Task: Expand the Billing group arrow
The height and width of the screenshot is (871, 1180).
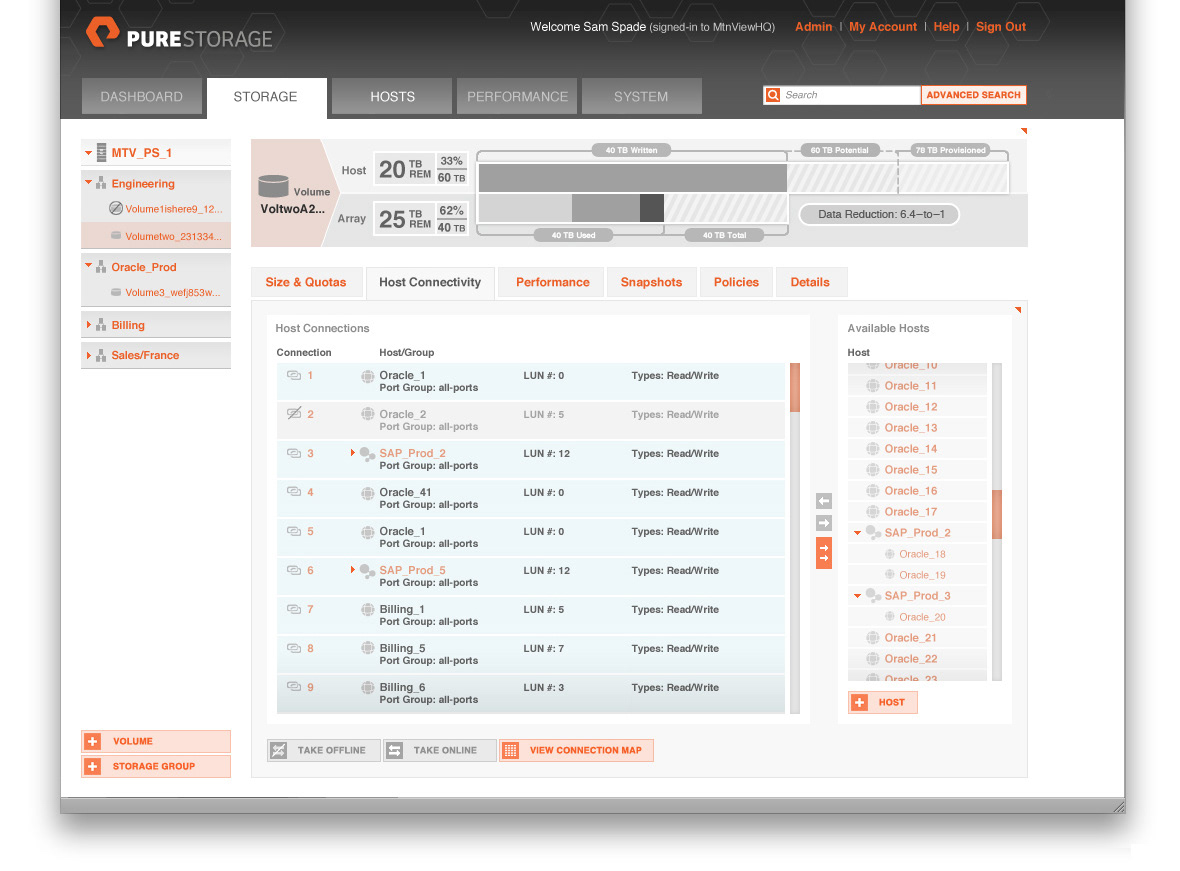Action: pyautogui.click(x=89, y=324)
